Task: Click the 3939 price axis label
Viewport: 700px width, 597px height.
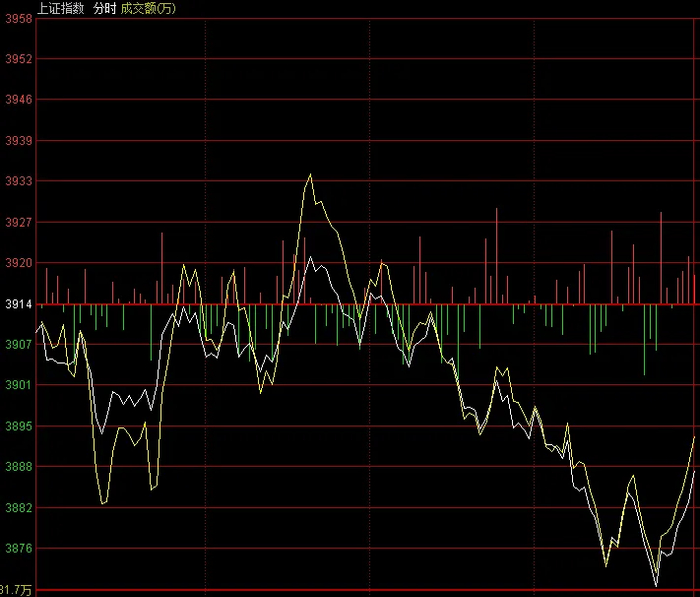Action: coord(19,141)
